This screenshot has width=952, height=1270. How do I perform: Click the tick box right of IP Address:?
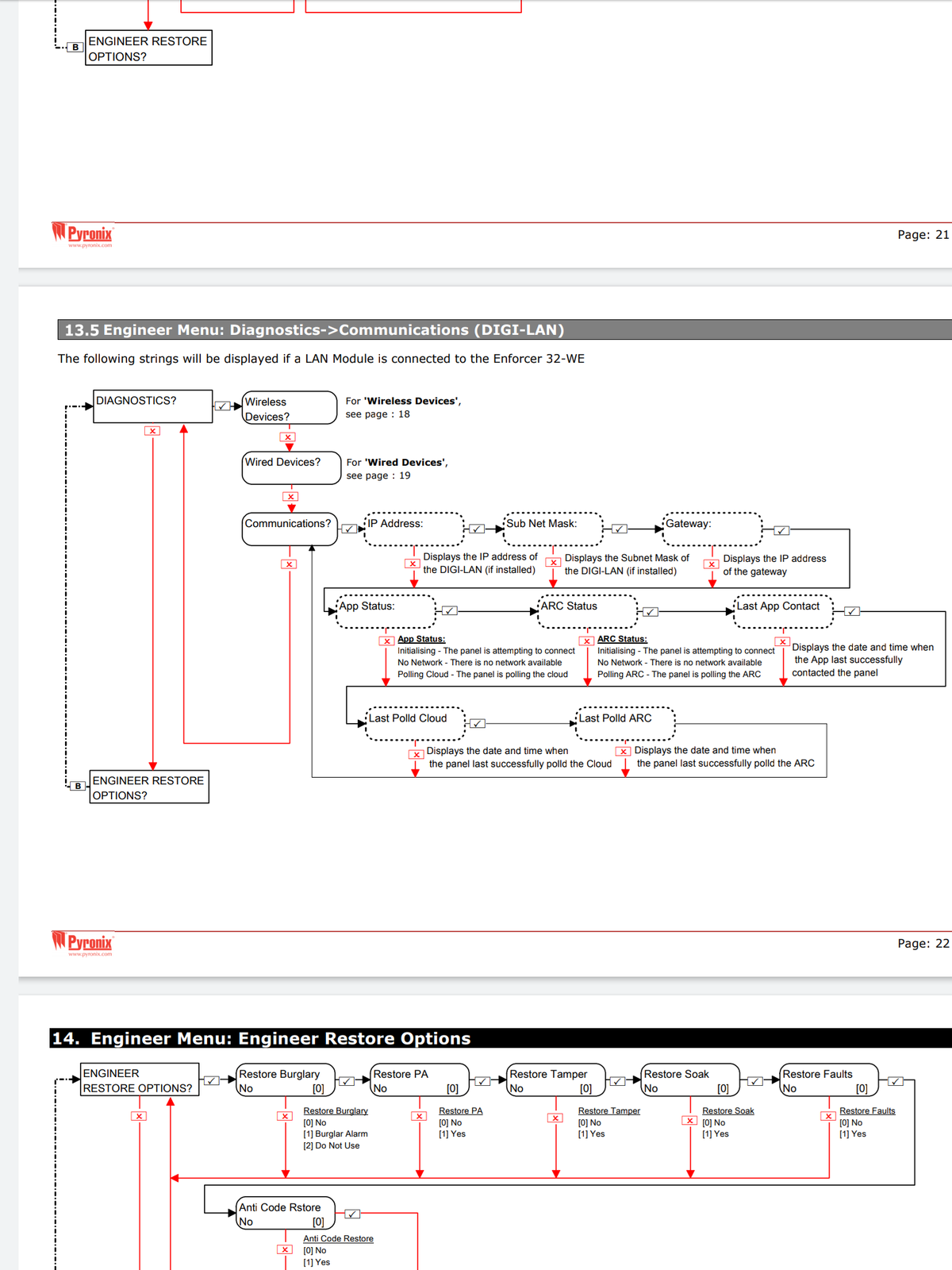point(476,529)
